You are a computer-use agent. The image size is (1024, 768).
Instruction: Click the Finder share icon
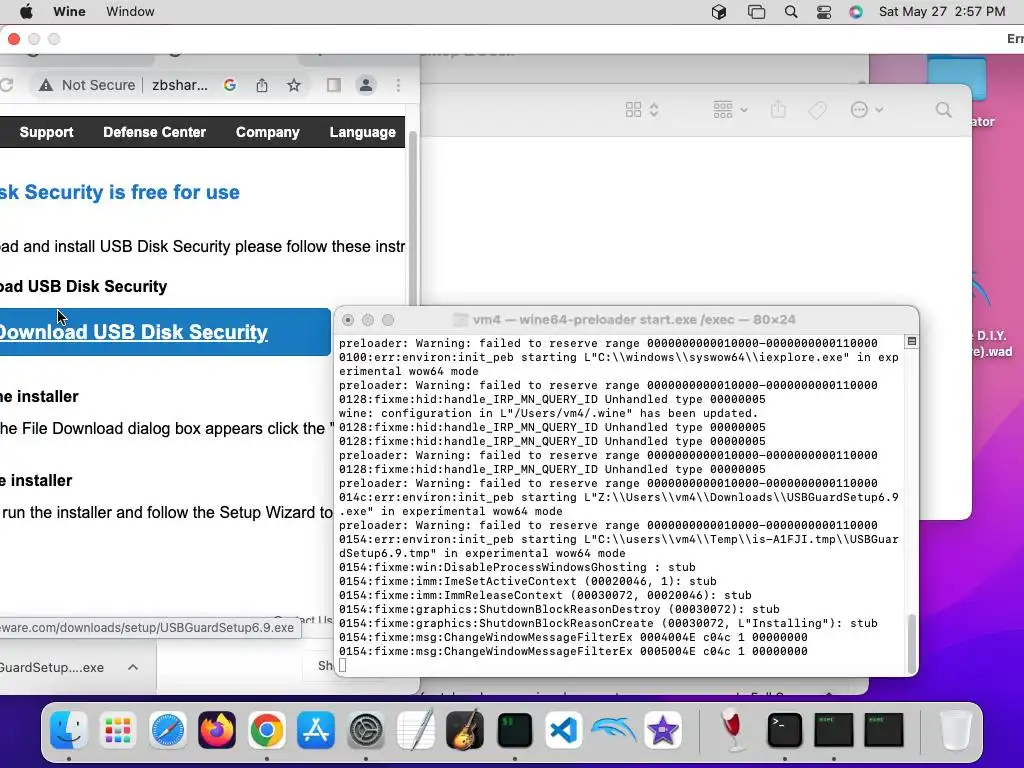[x=778, y=110]
